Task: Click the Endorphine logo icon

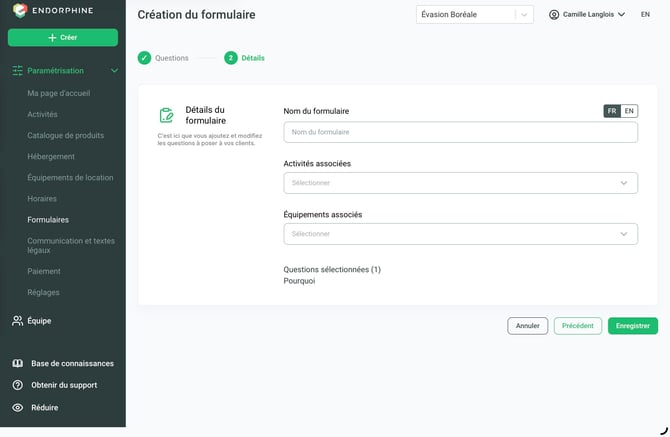Action: click(x=20, y=10)
